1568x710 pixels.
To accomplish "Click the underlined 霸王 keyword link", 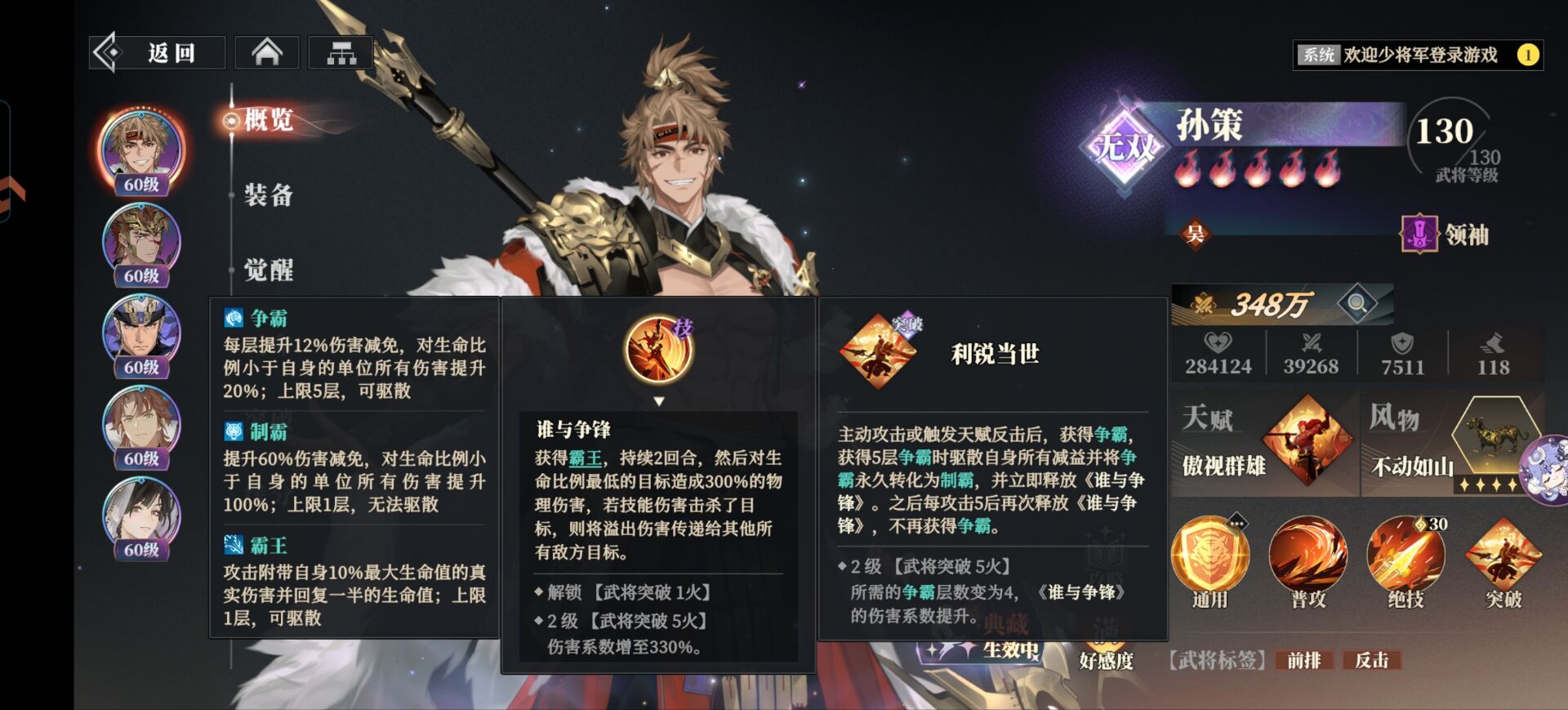I will coord(585,458).
